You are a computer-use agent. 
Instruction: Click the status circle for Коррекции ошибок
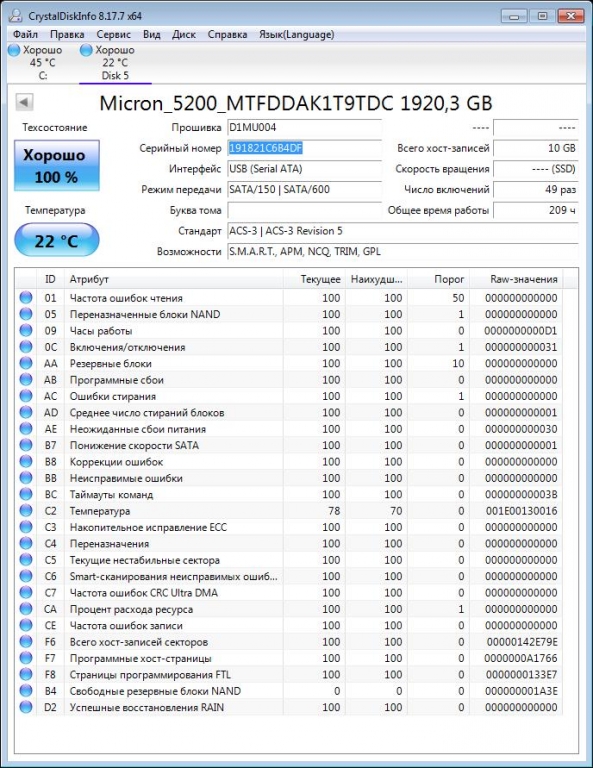[x=26, y=461]
